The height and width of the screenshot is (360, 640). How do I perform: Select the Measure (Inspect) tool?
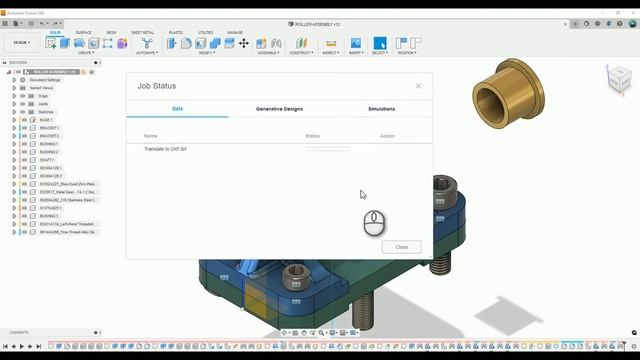click(x=331, y=43)
